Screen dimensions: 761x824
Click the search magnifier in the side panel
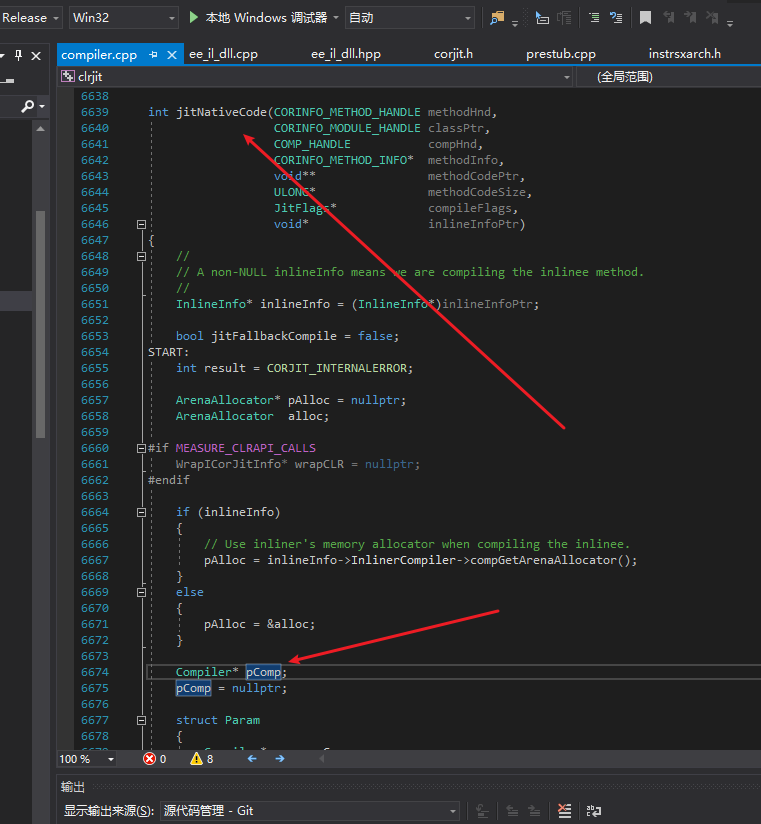(27, 107)
